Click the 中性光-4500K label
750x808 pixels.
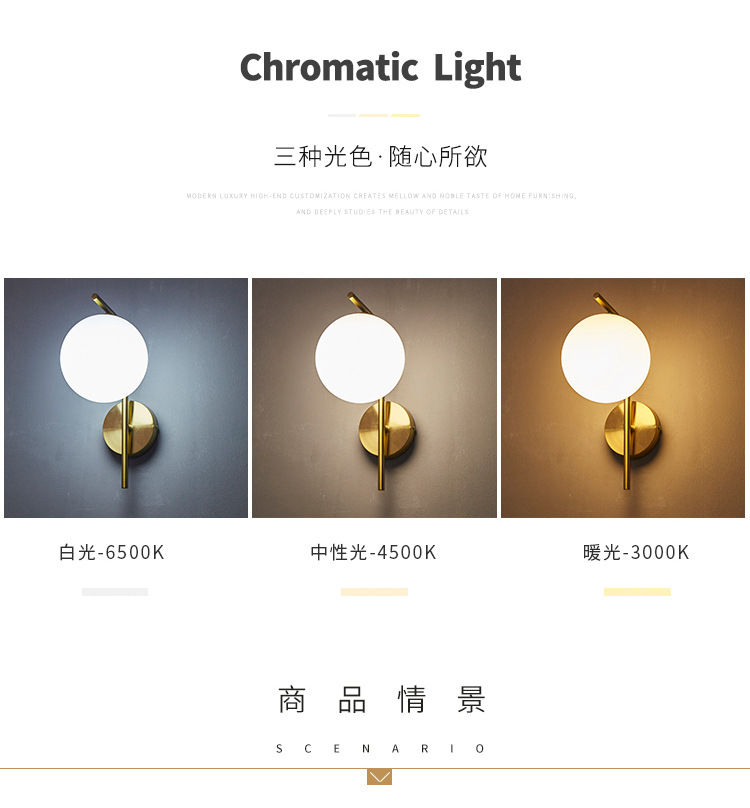pyautogui.click(x=374, y=552)
